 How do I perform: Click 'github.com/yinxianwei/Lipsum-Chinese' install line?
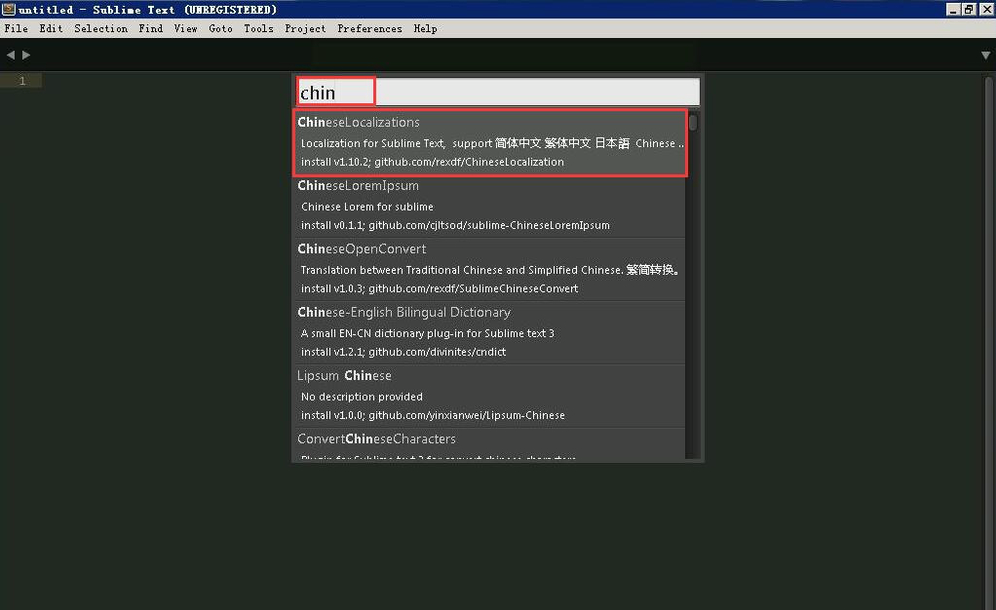click(x=433, y=415)
